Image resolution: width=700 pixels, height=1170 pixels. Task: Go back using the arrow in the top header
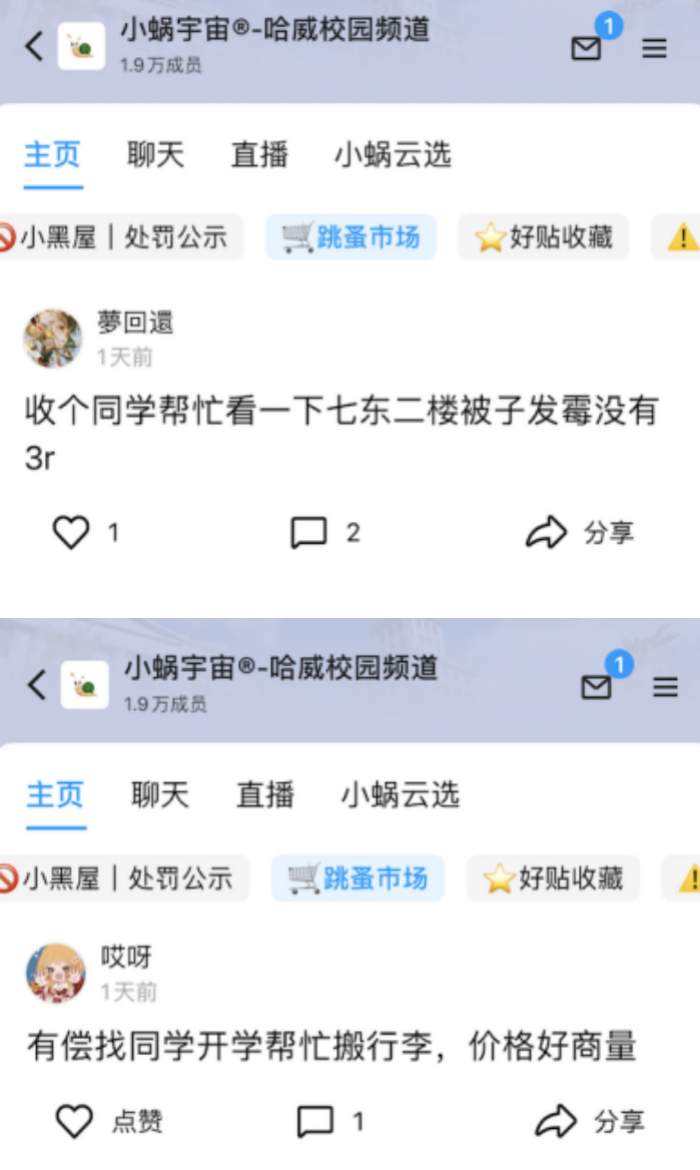[34, 46]
